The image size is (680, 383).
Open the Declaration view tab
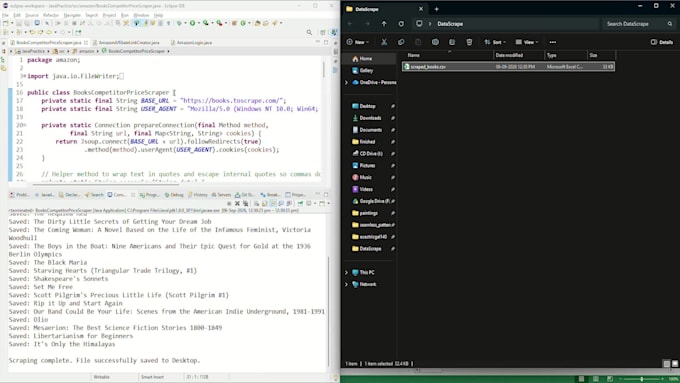click(69, 195)
